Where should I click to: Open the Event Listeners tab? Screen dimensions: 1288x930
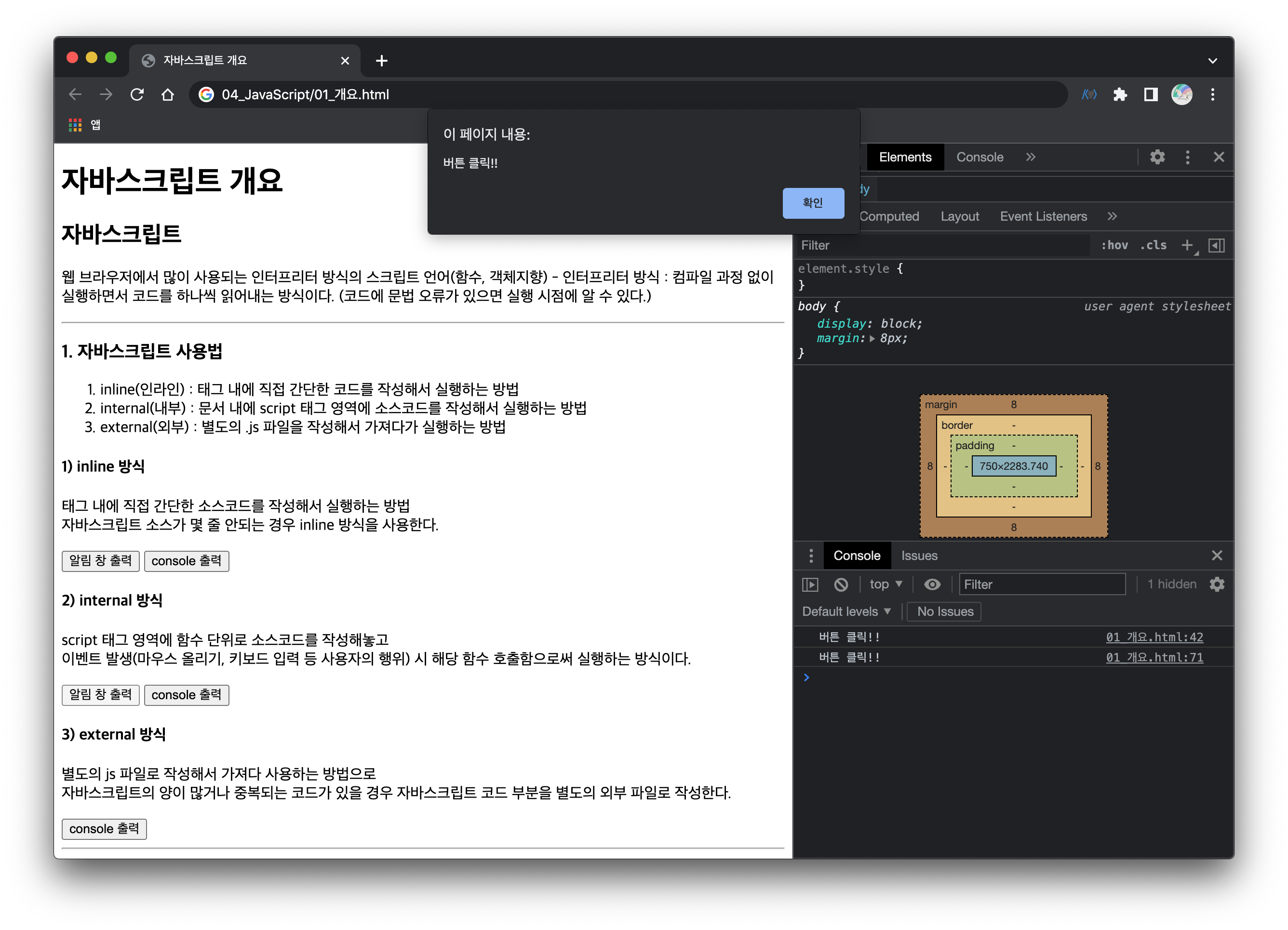1043,216
